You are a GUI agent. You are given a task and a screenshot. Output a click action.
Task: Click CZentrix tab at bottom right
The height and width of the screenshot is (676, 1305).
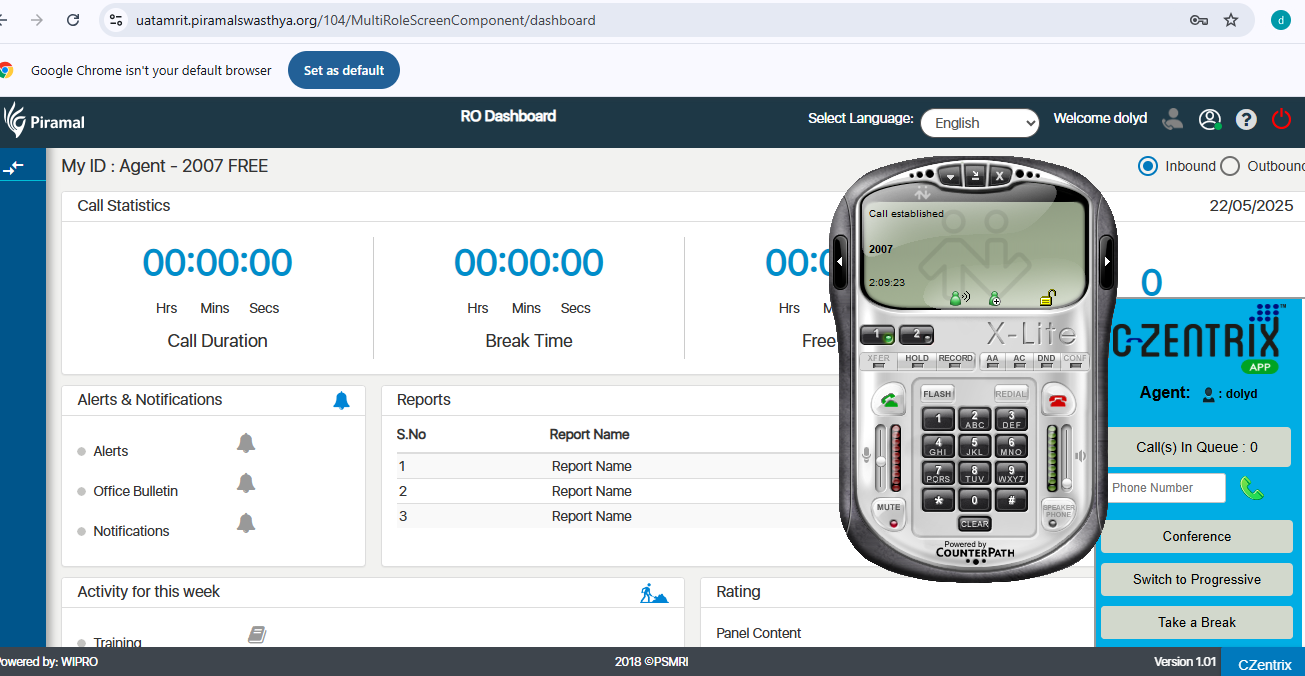coord(1264,663)
